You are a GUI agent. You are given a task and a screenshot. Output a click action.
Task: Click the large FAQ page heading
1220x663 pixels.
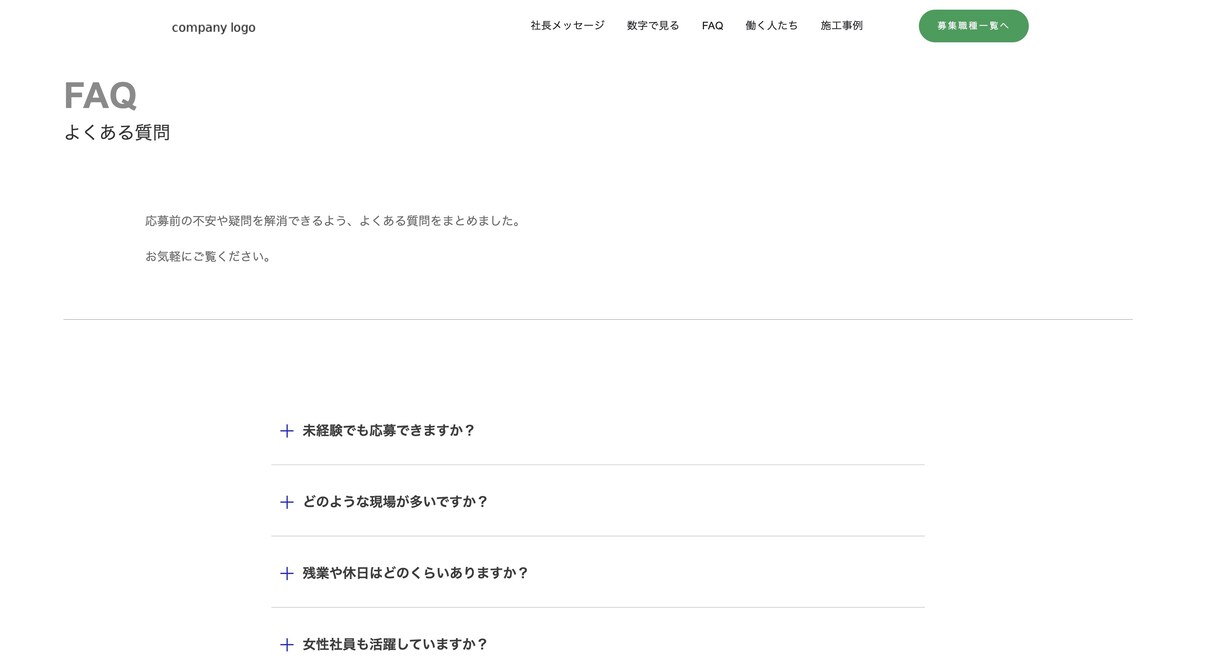tap(100, 96)
